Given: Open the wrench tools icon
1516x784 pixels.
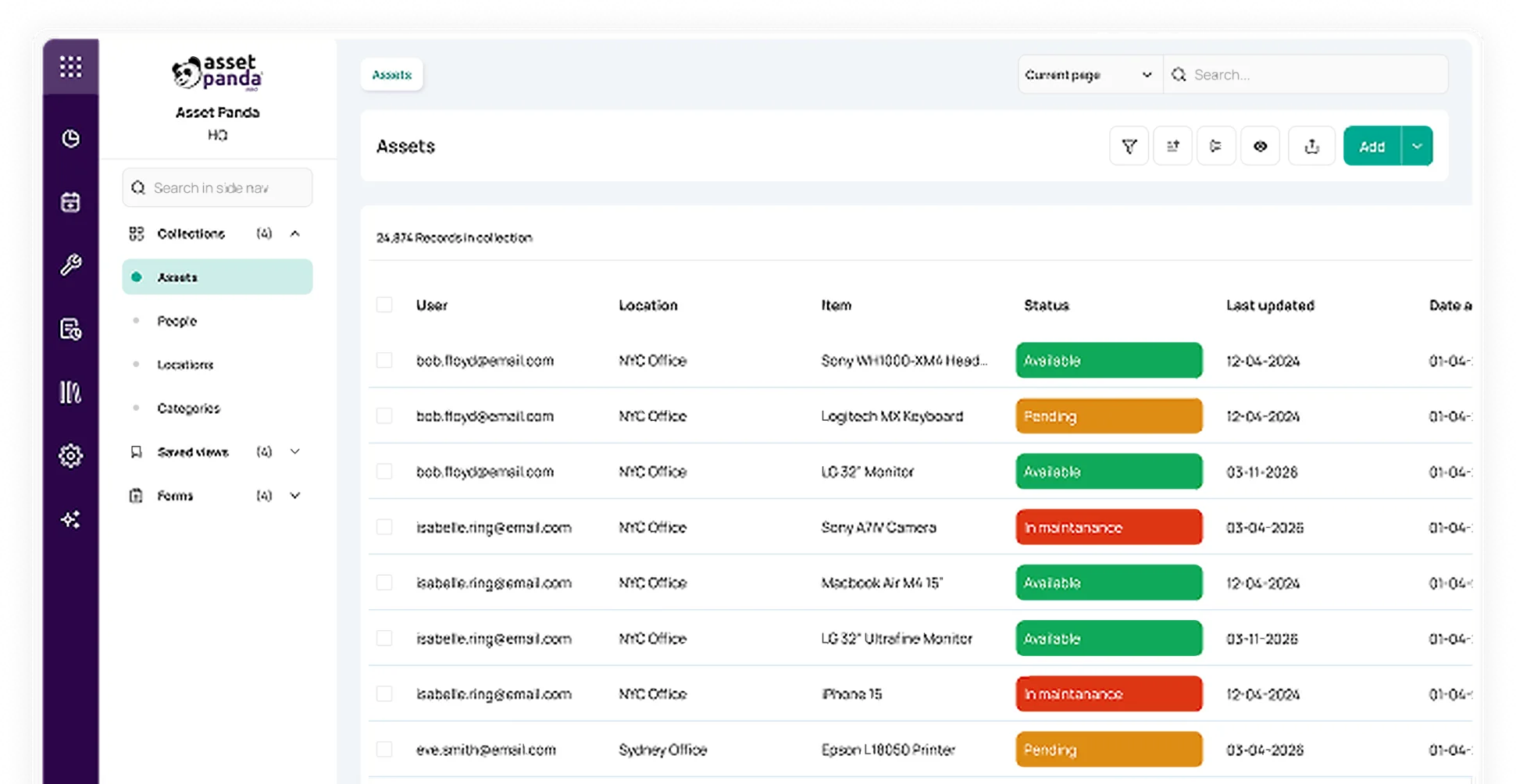Looking at the screenshot, I should coord(70,265).
